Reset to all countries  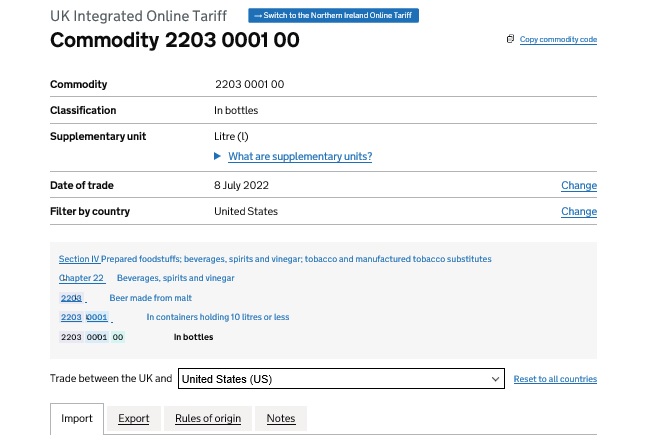(555, 380)
